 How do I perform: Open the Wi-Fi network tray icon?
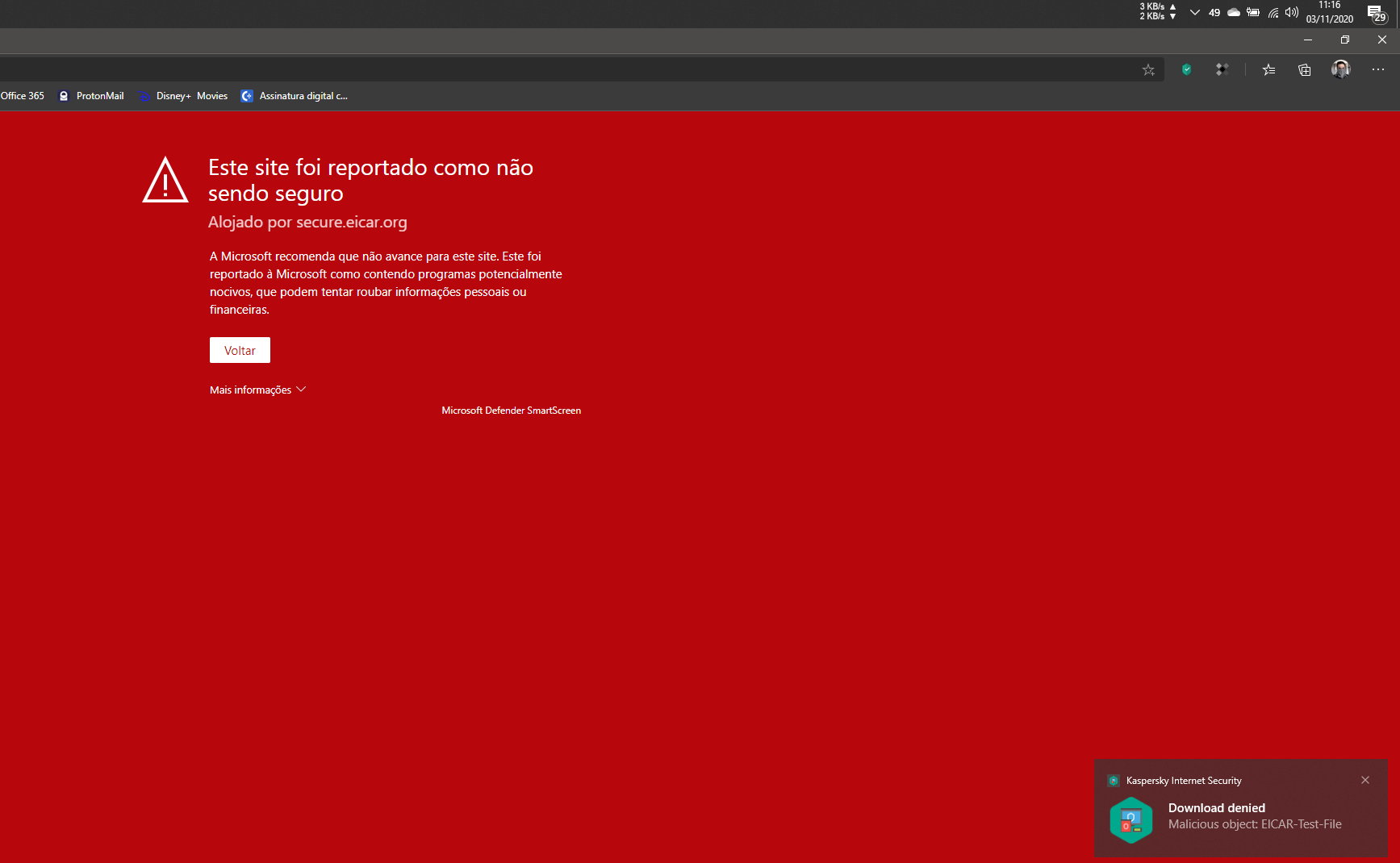tap(1273, 12)
